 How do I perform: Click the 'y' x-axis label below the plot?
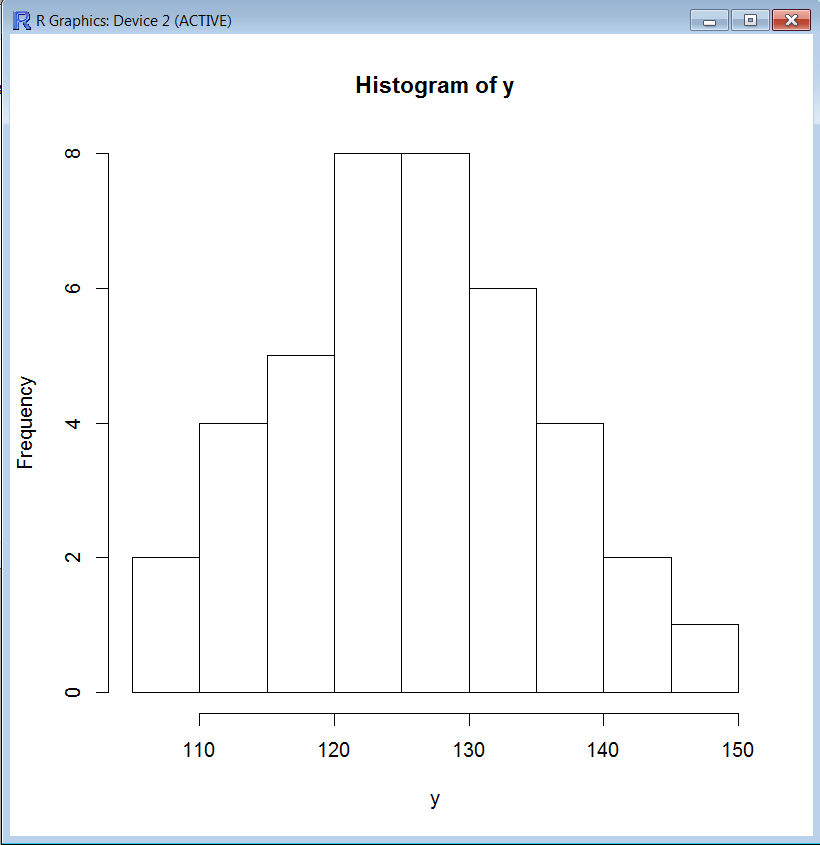pos(434,798)
